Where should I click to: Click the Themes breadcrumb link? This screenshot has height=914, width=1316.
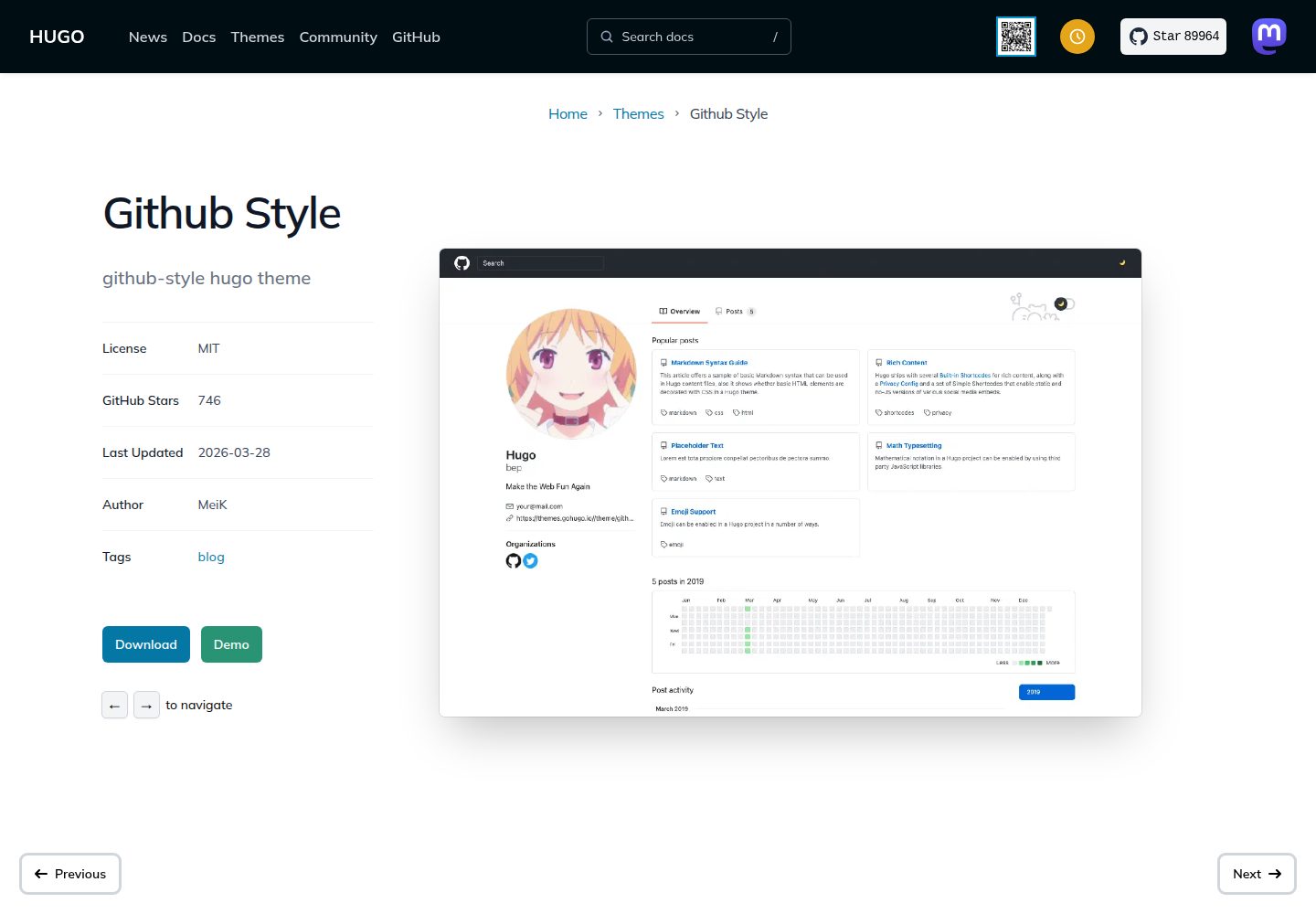point(639,113)
